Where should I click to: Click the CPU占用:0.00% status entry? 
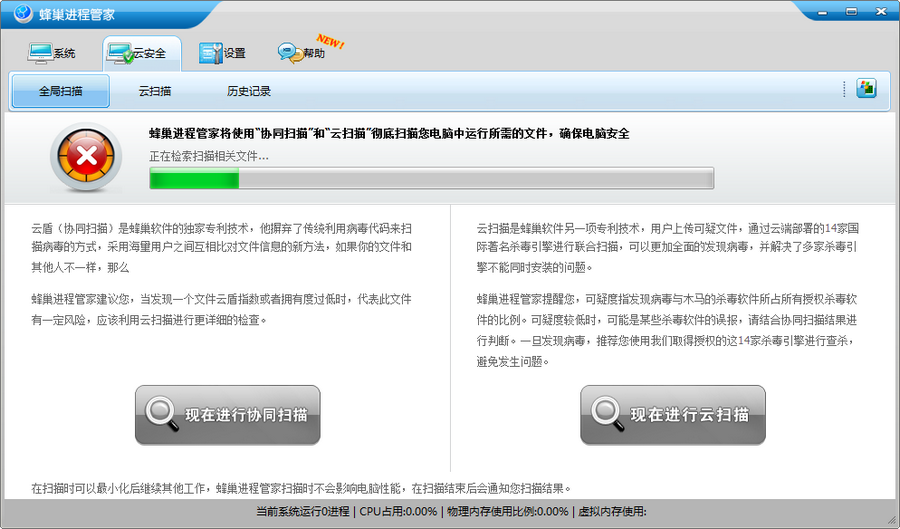pos(398,511)
